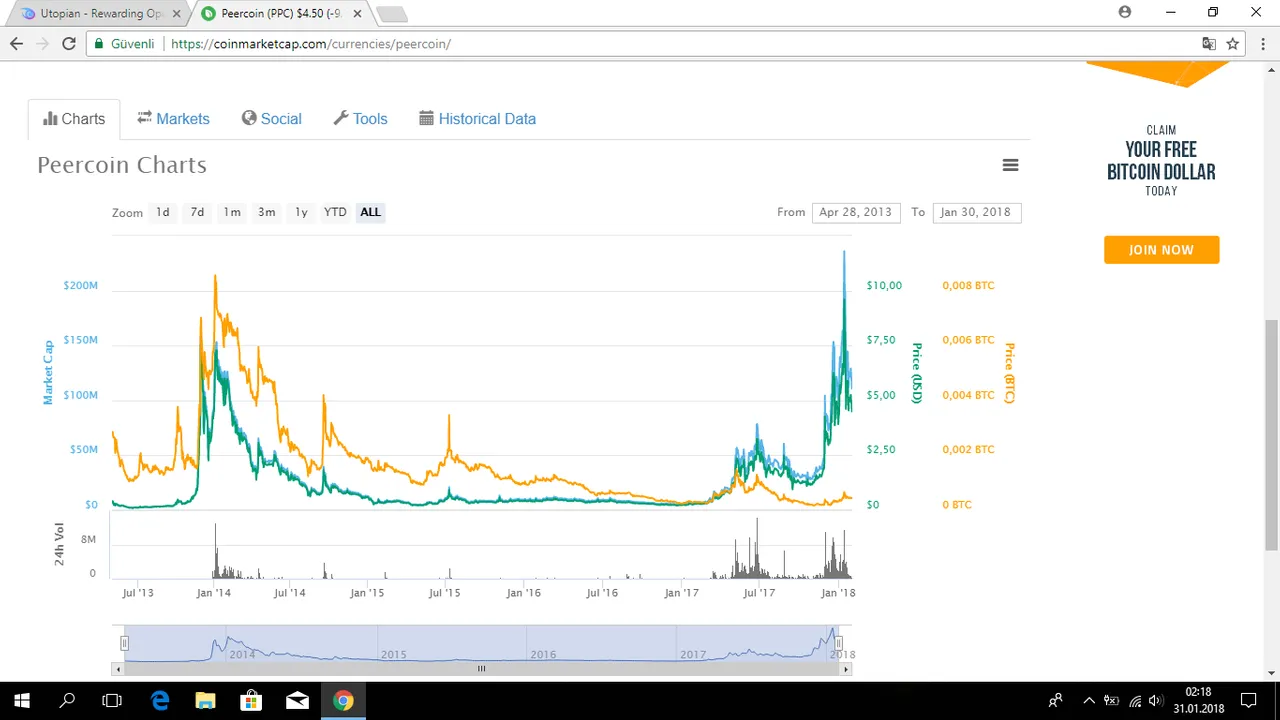Grab the right navigator range handle

click(839, 643)
